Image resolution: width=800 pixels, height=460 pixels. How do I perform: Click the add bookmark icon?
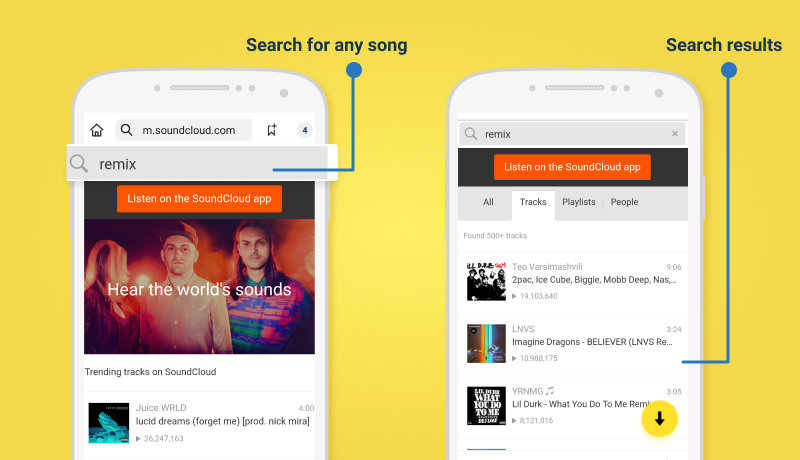272,130
